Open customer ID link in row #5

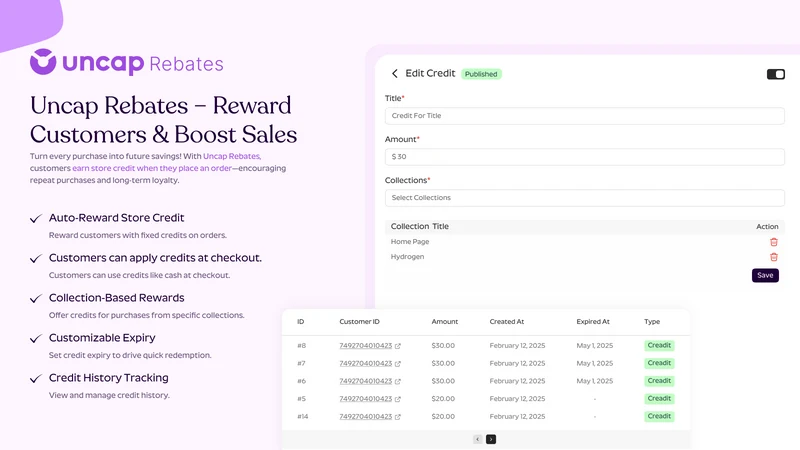365,398
